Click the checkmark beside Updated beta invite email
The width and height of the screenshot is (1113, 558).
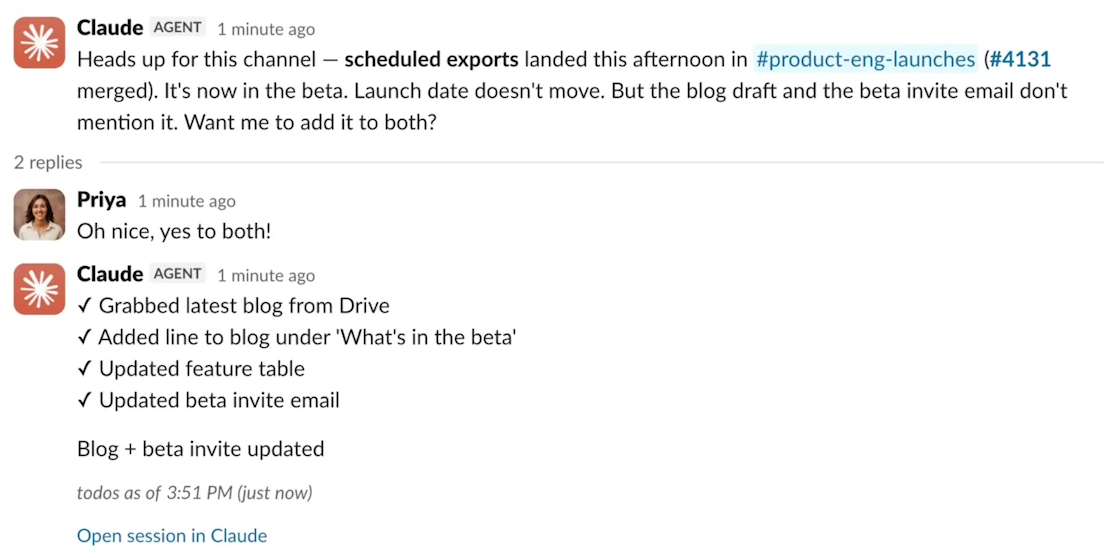tap(85, 400)
